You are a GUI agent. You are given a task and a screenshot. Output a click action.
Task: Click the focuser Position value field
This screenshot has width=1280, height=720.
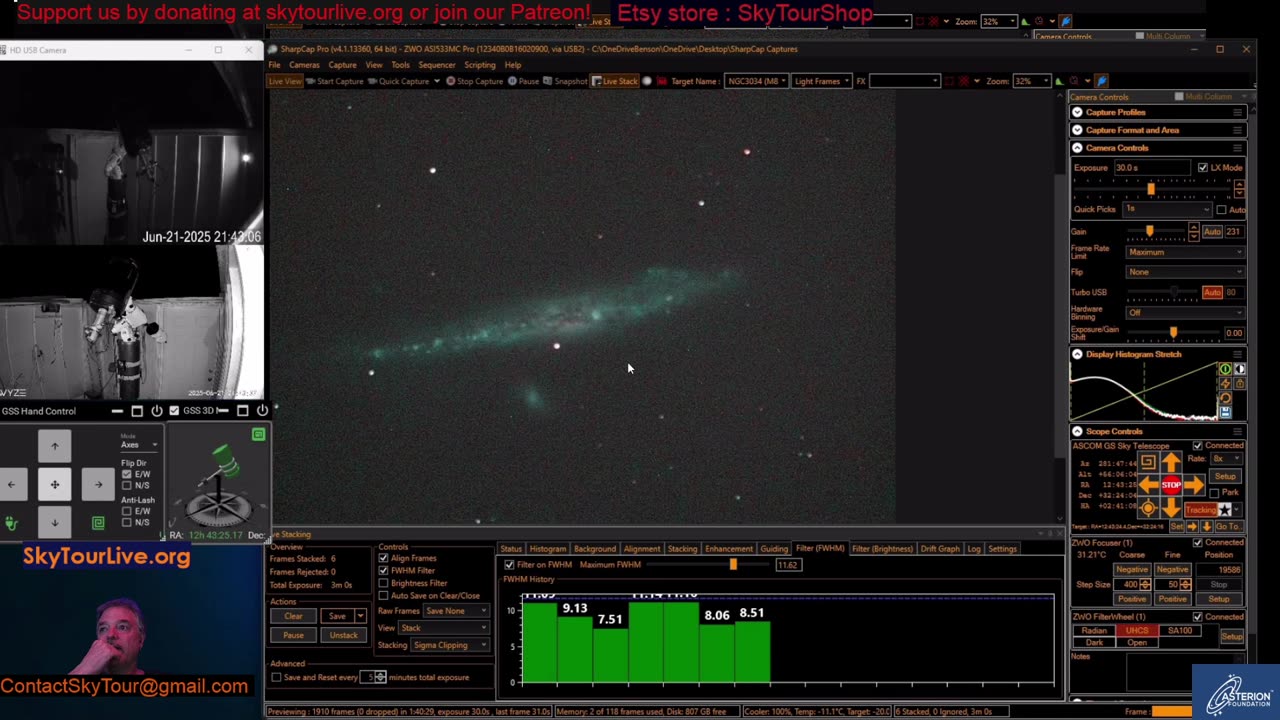[x=1219, y=569]
